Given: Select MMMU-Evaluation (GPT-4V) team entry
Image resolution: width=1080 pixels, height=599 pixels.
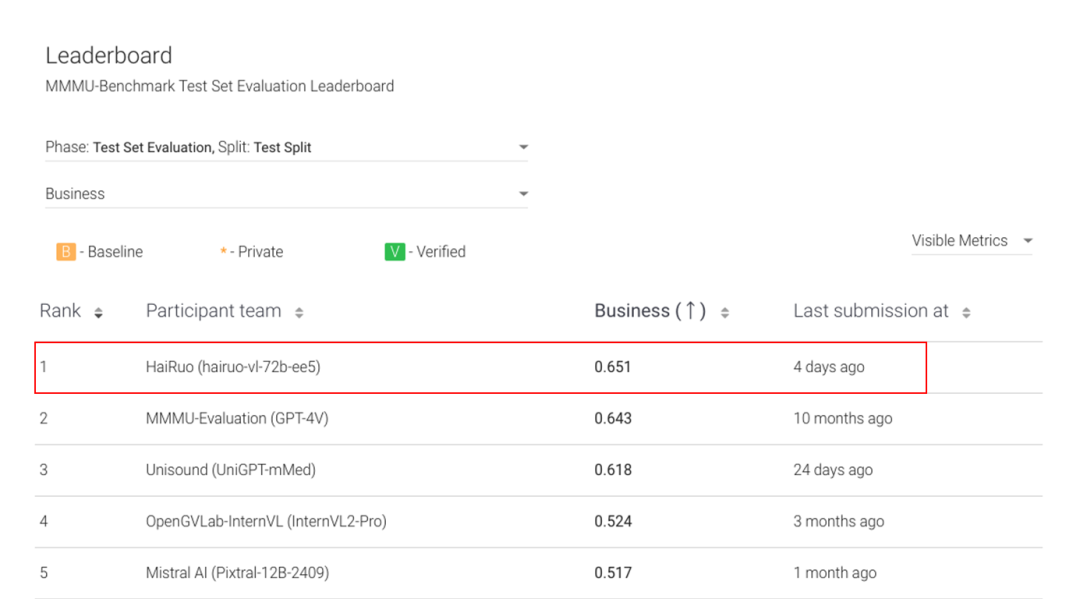Looking at the screenshot, I should click(237, 418).
